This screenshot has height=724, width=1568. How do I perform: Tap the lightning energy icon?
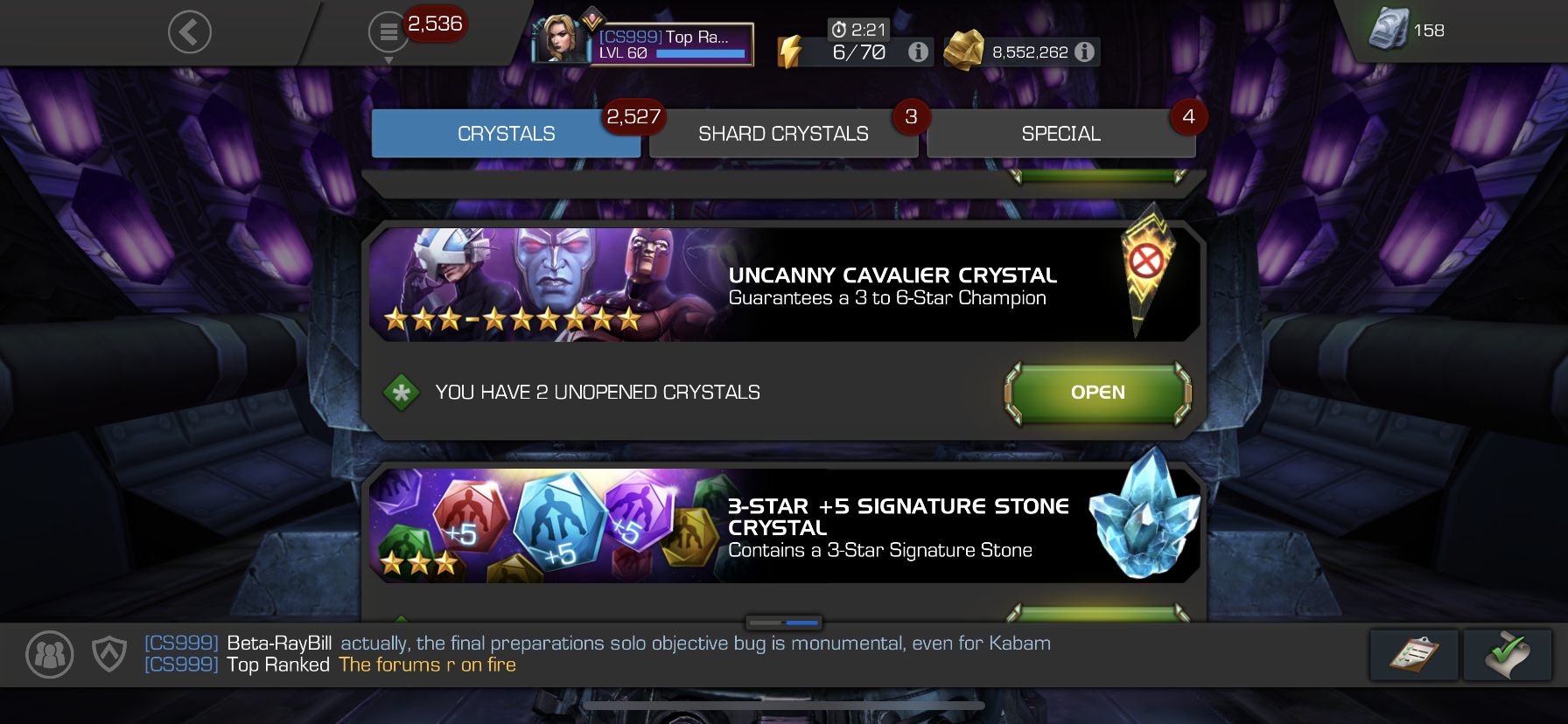point(790,52)
